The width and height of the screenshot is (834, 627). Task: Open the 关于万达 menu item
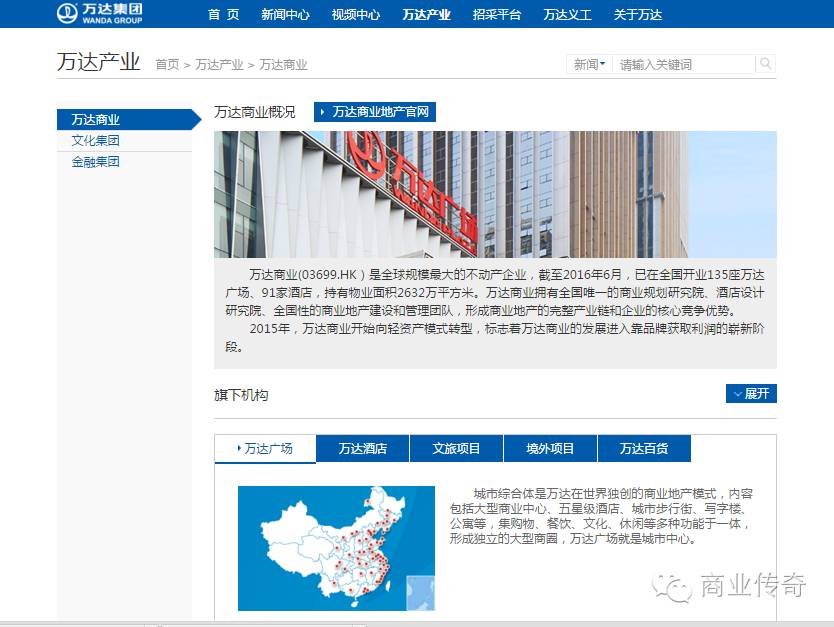(638, 14)
